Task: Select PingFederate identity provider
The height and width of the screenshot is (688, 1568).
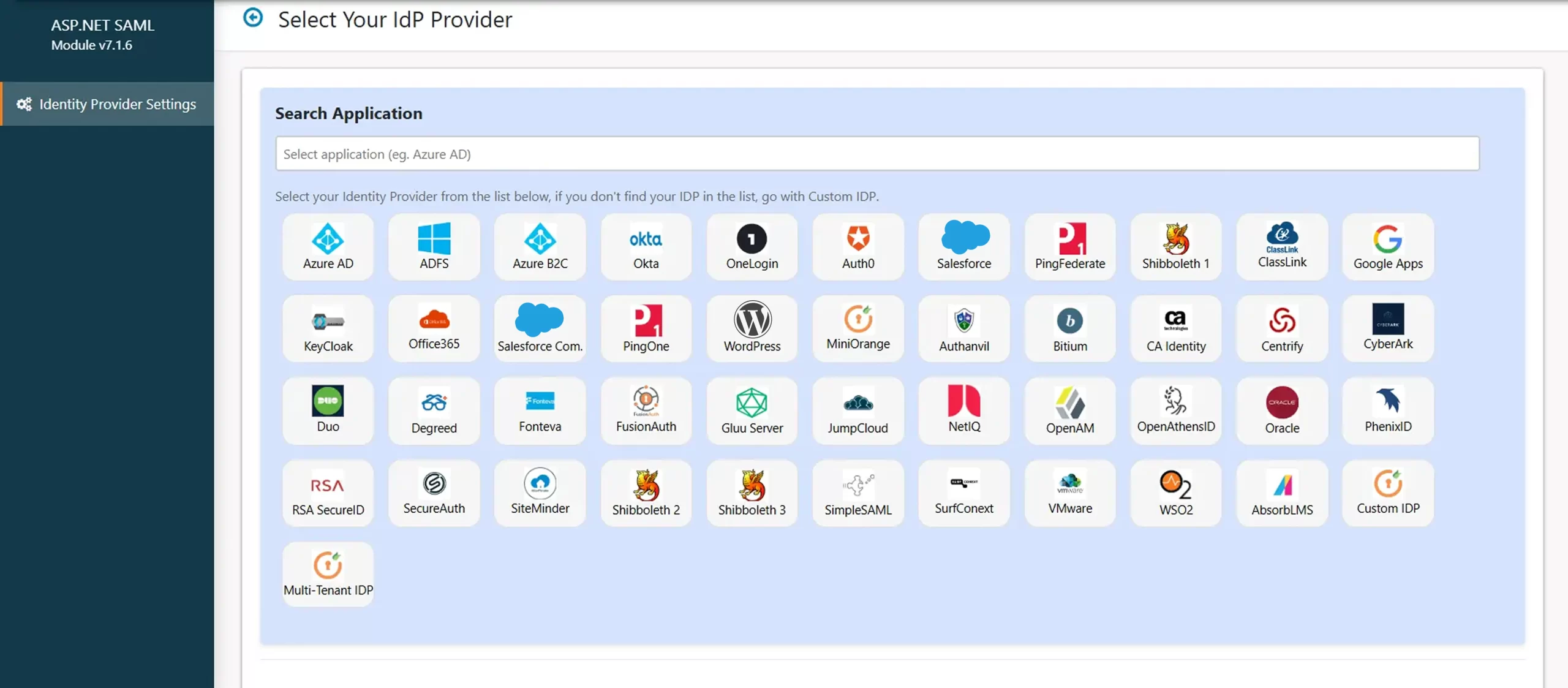Action: coord(1069,247)
